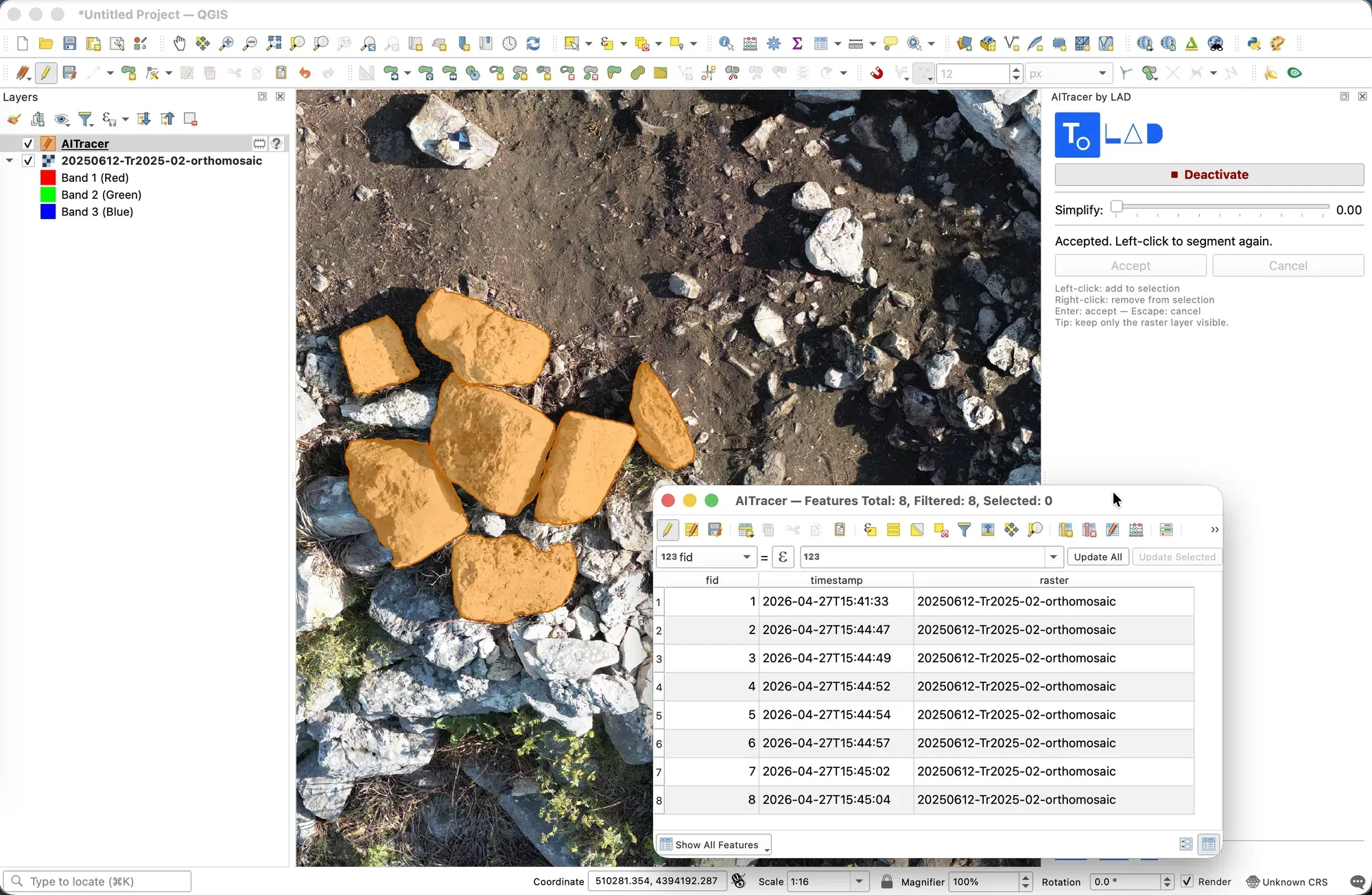Open the Statistical Summary sigma icon
Viewport: 1372px width, 895px height.
(x=797, y=44)
